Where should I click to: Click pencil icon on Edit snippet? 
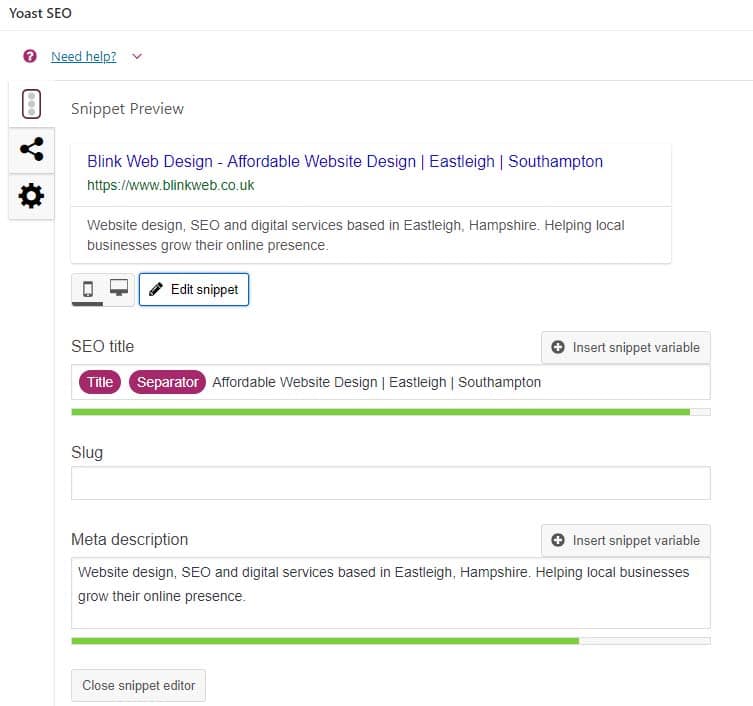[x=156, y=289]
